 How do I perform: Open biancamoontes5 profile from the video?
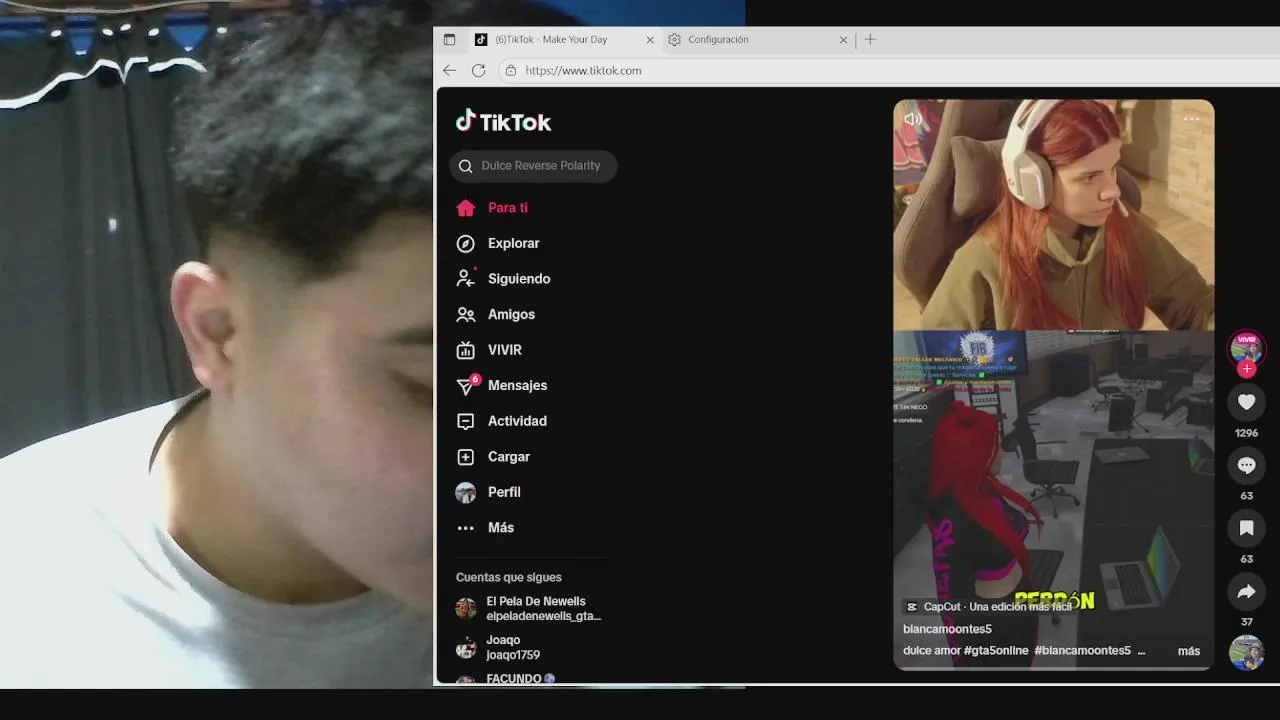coord(947,629)
